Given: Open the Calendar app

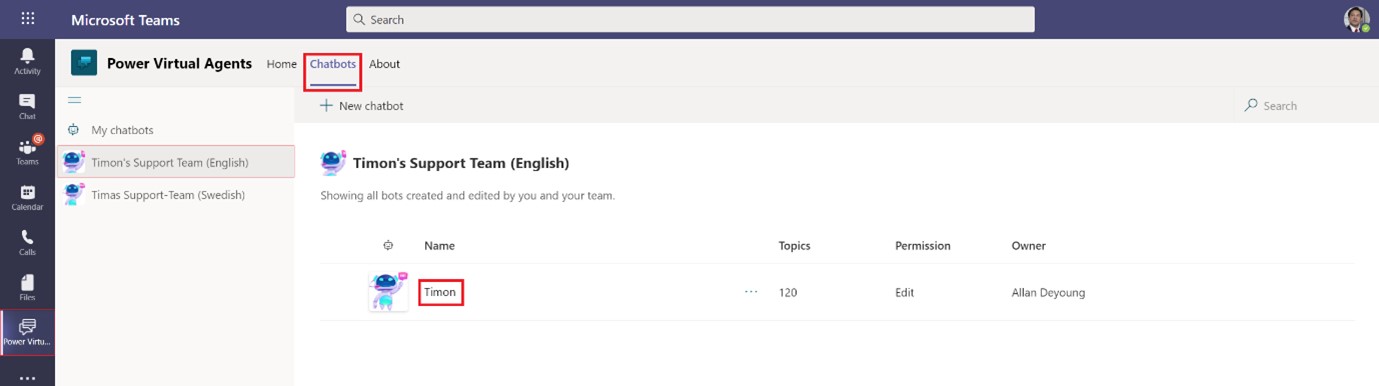Looking at the screenshot, I should (x=27, y=197).
